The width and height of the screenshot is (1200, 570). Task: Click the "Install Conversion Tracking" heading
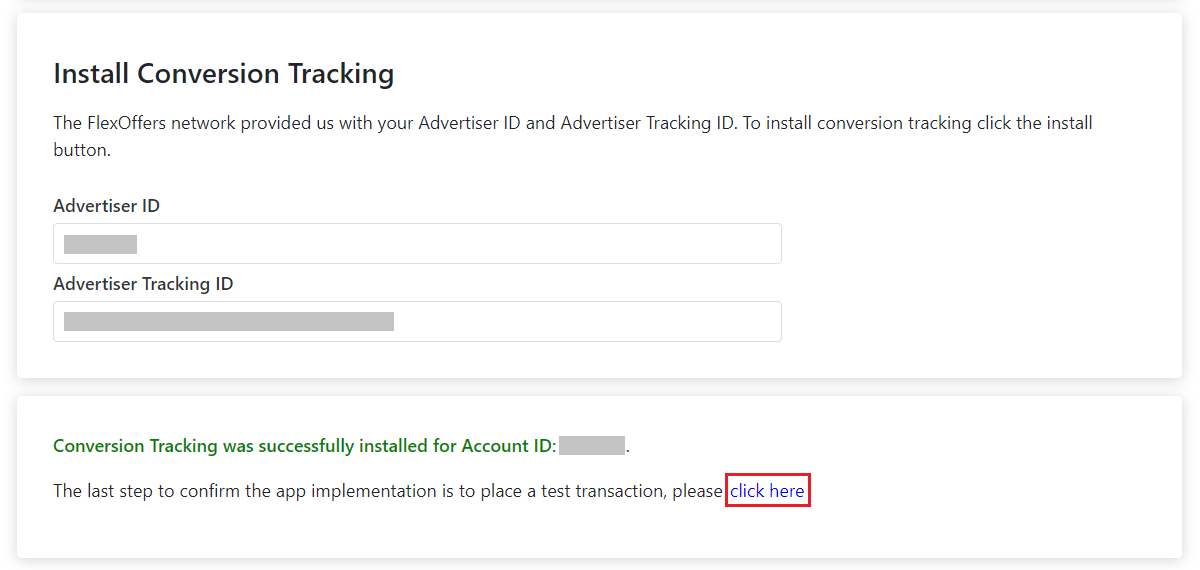pos(223,74)
